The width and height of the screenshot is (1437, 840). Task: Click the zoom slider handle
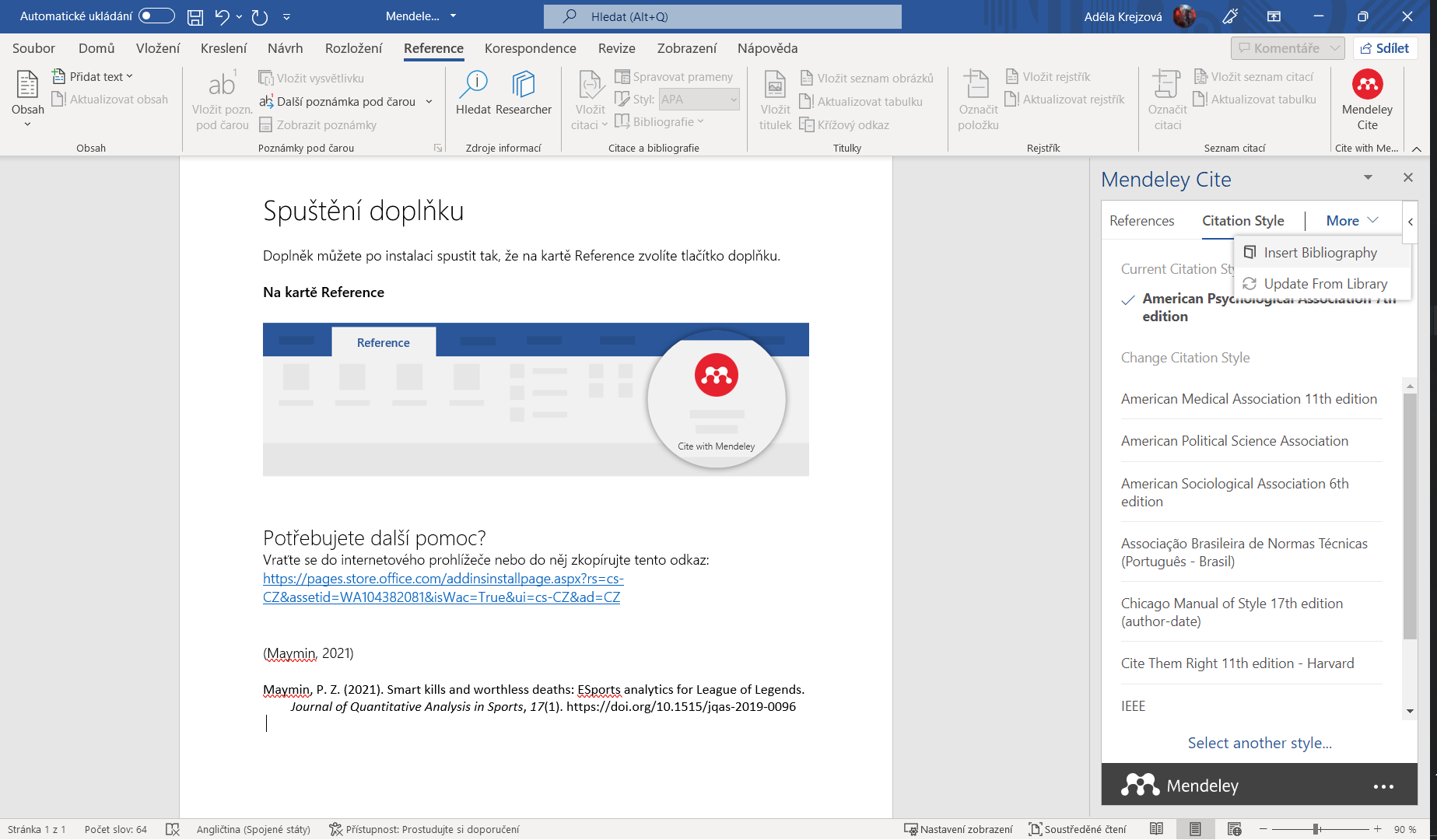(x=1316, y=829)
